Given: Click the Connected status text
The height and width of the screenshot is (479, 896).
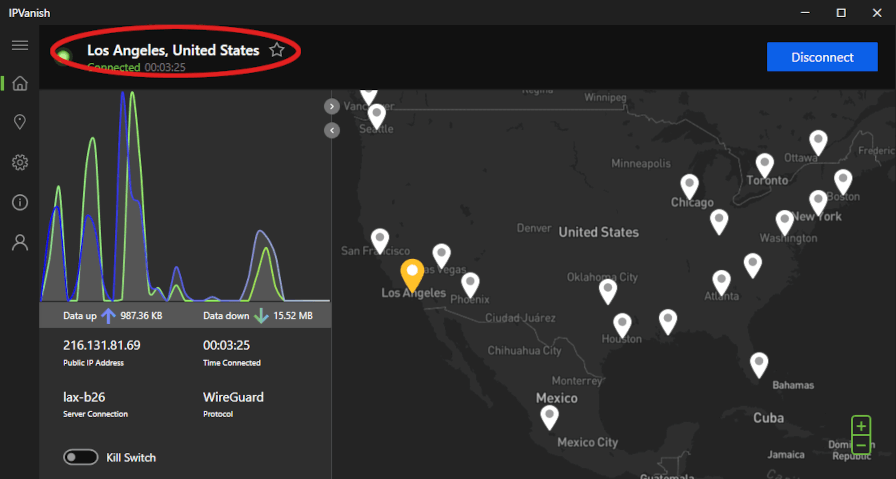Looking at the screenshot, I should (114, 67).
